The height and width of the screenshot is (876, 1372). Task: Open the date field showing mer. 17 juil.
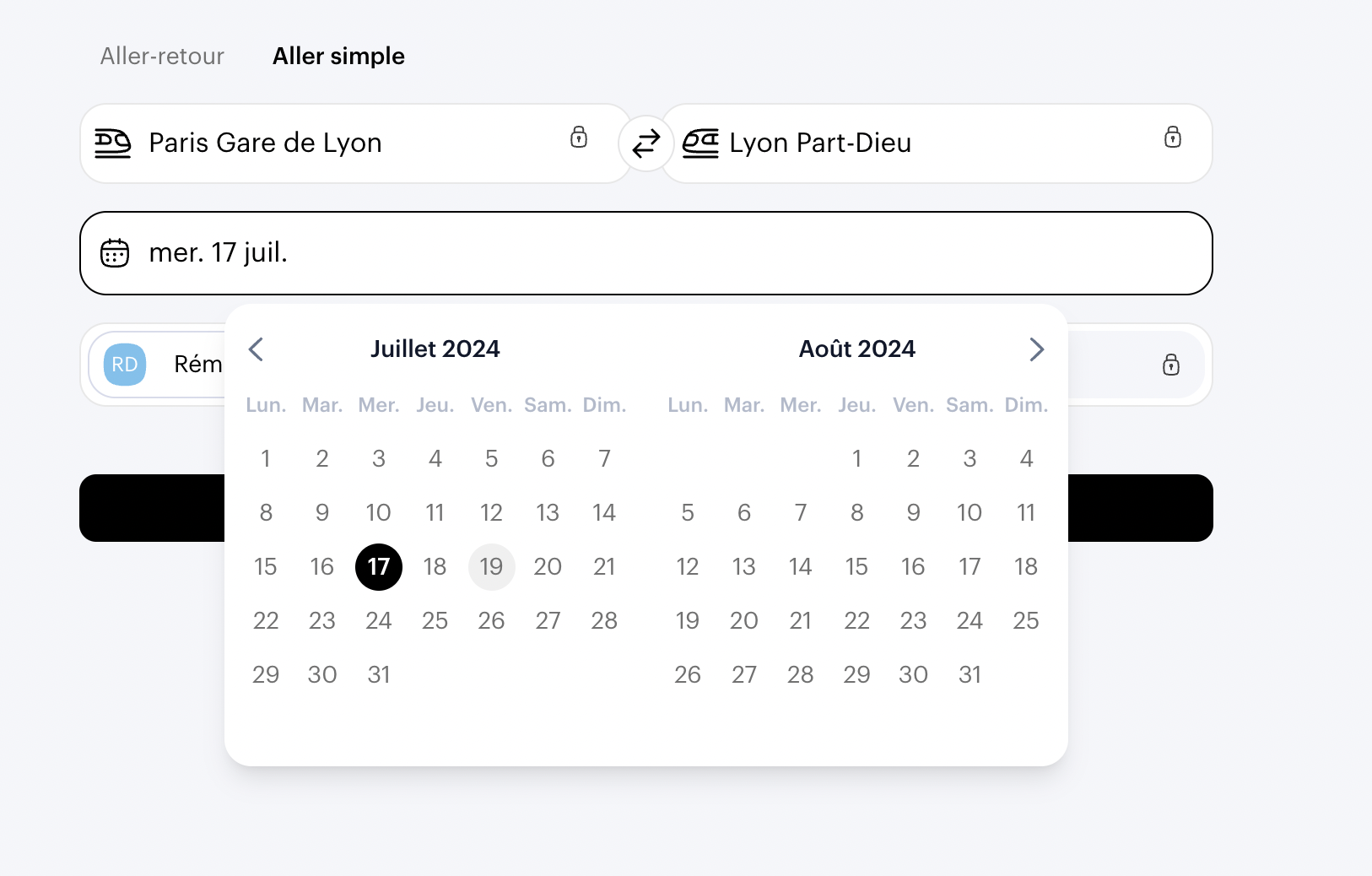(645, 253)
